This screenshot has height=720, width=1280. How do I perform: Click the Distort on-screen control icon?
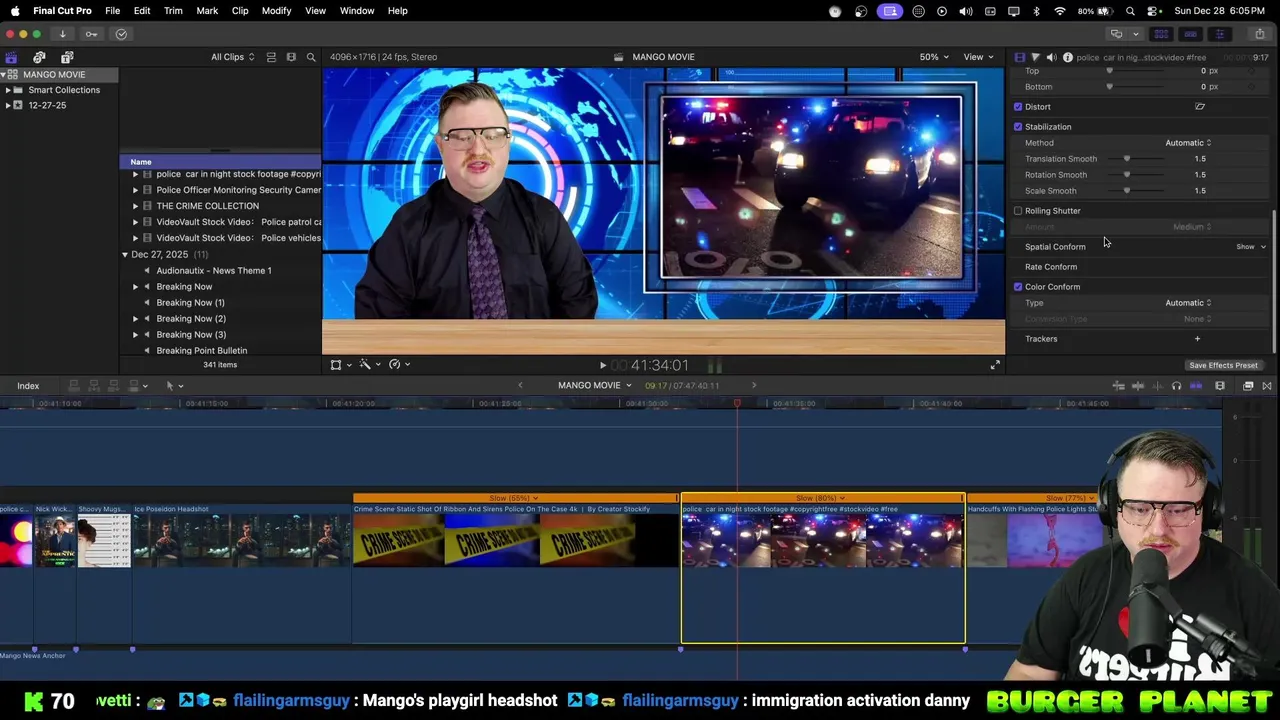(1200, 106)
